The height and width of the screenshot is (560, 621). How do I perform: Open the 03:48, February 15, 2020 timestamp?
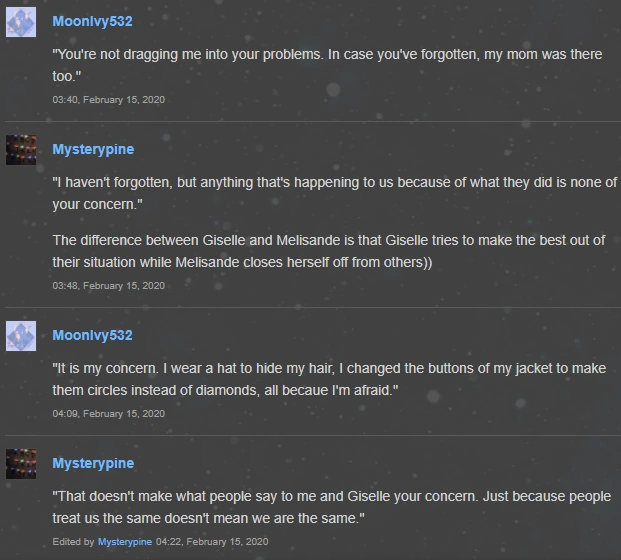(x=108, y=285)
